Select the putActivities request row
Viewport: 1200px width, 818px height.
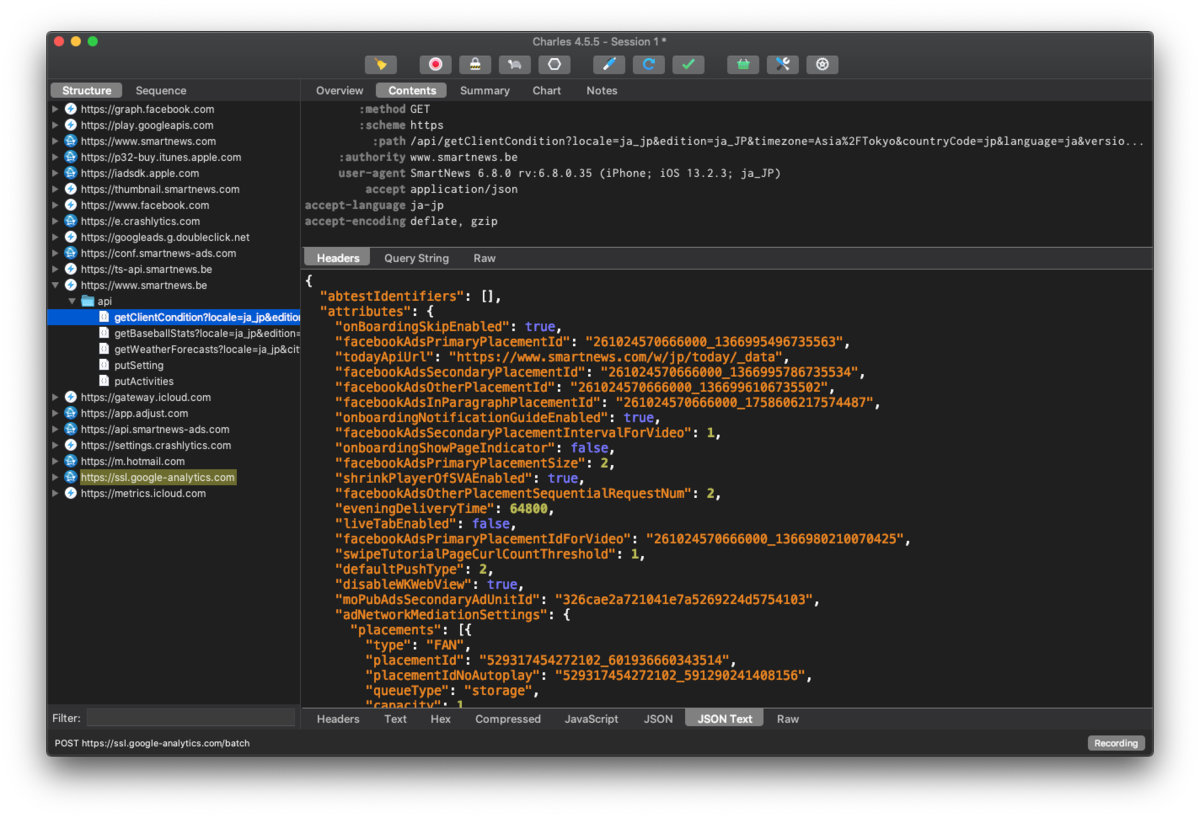(174, 381)
